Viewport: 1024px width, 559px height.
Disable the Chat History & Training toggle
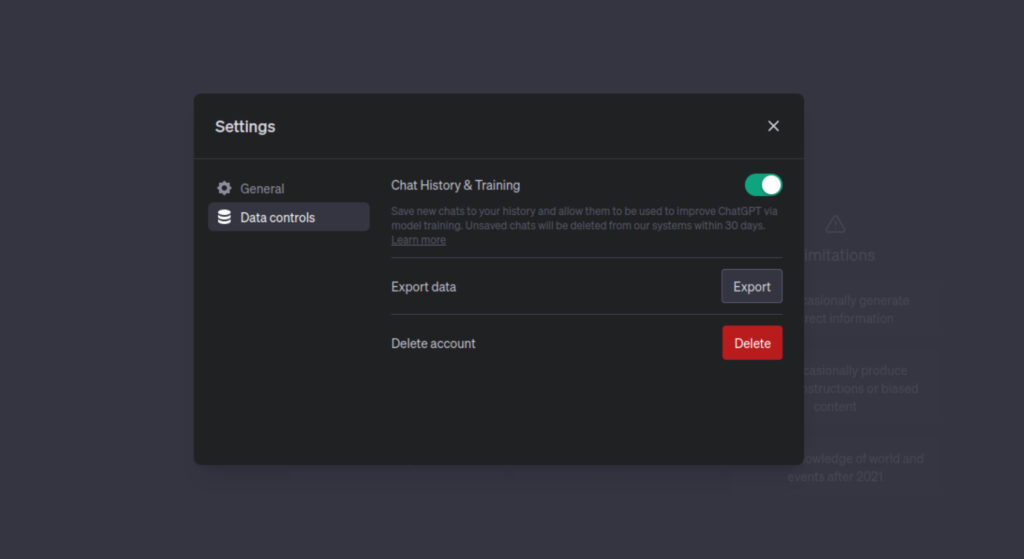coord(763,185)
